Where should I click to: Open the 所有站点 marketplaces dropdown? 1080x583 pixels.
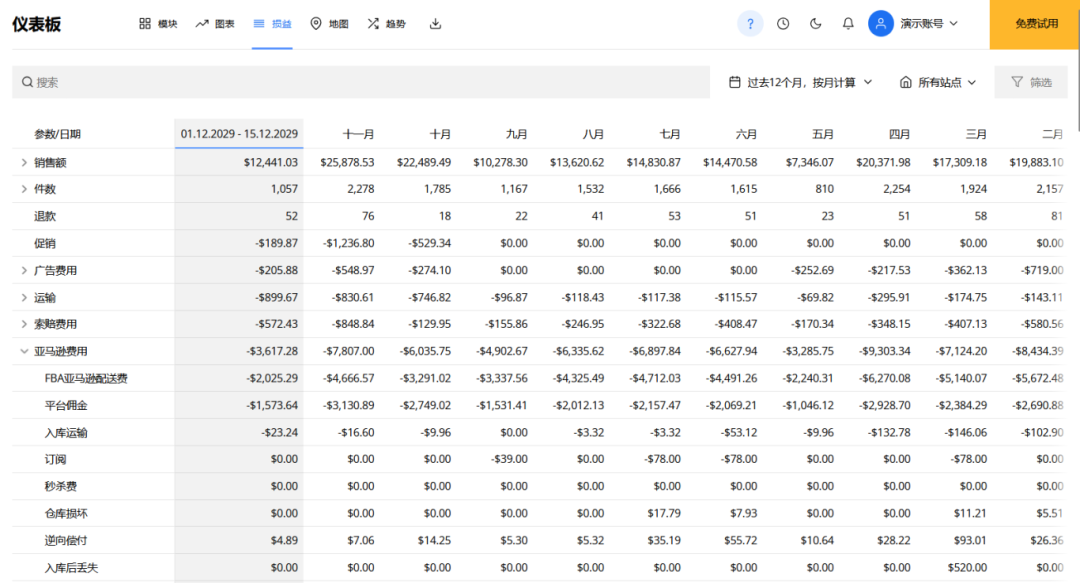938,82
